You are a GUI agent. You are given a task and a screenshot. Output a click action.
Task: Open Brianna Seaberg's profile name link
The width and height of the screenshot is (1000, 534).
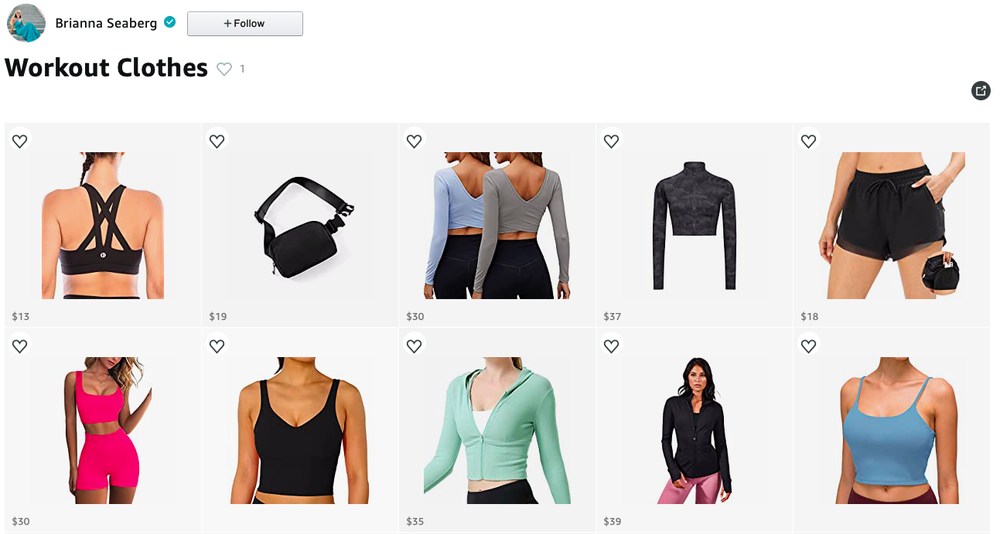pos(106,23)
